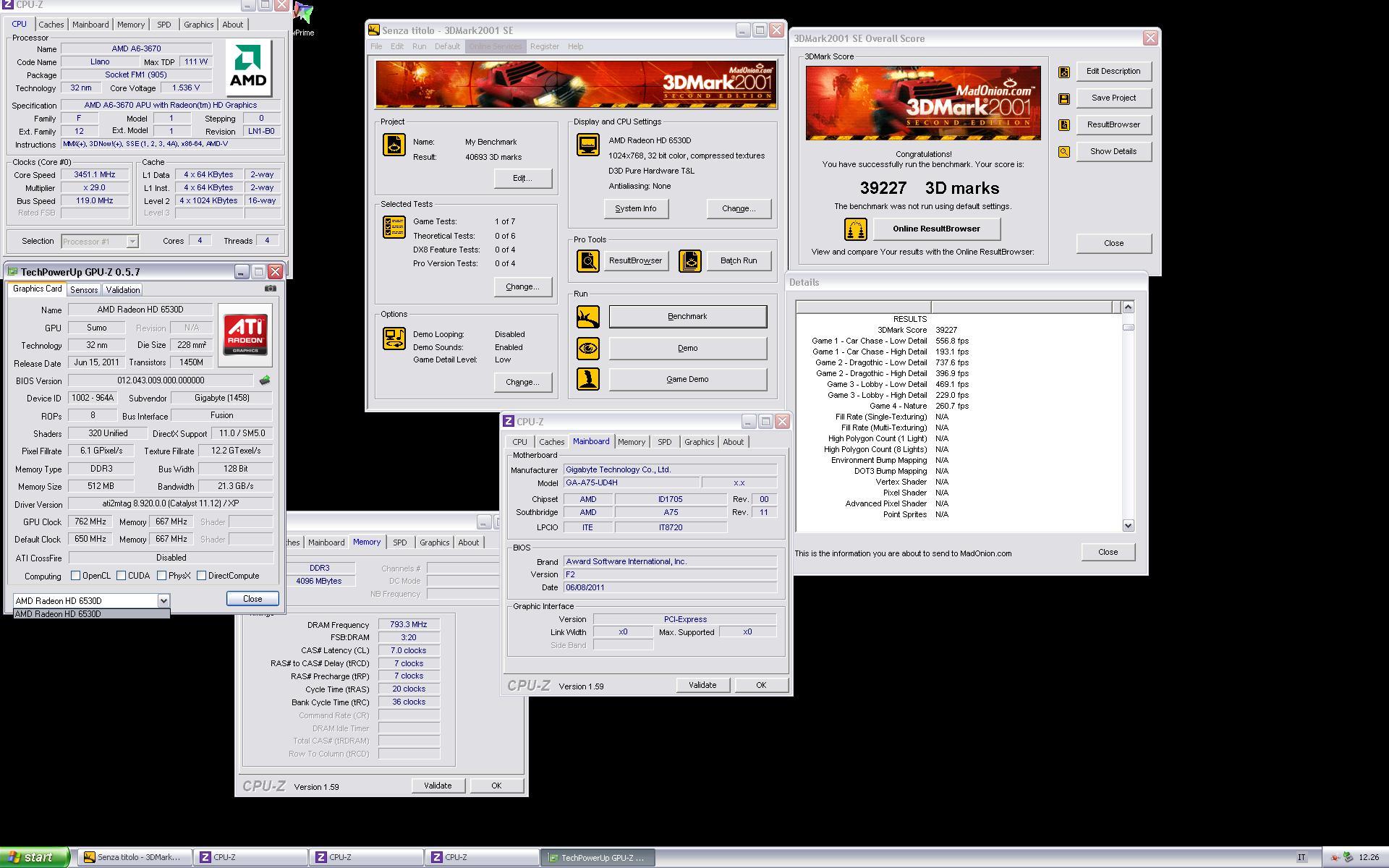Click the Project icon in 3DMark2001 window

[x=394, y=145]
